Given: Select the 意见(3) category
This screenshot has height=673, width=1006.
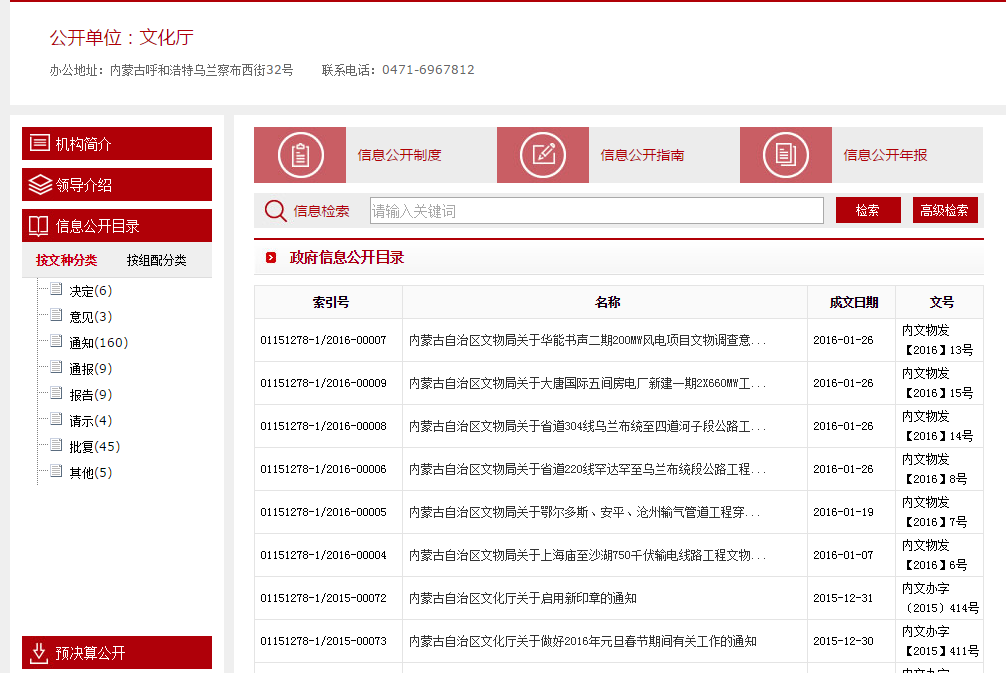Looking at the screenshot, I should [x=90, y=316].
